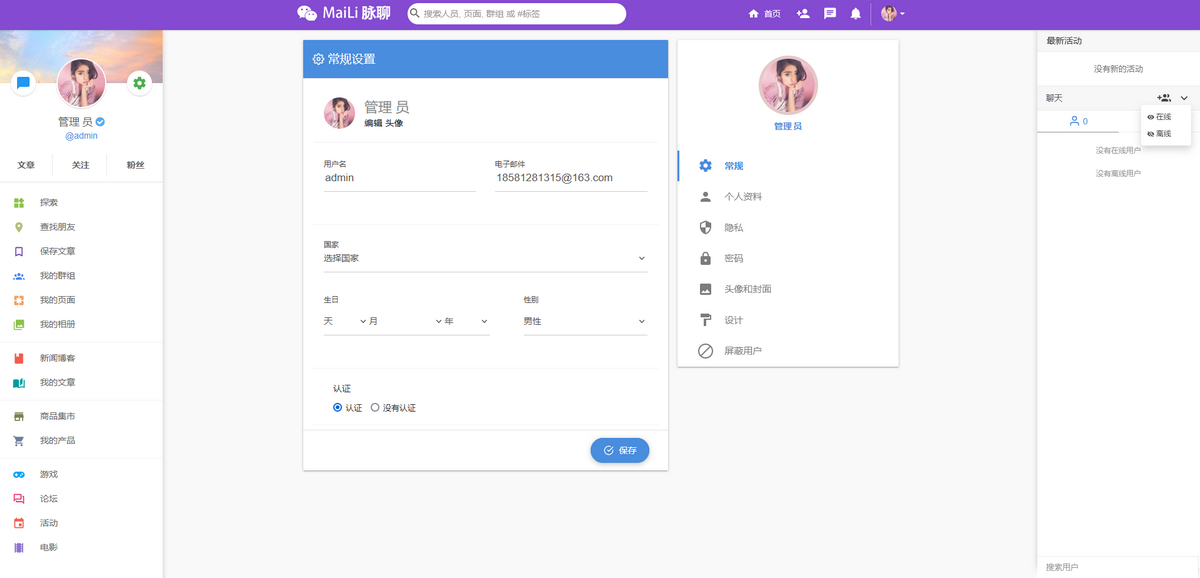Screen dimensions: 1200x578
Task: Select the 没有认证 unverified radio button
Action: click(375, 408)
